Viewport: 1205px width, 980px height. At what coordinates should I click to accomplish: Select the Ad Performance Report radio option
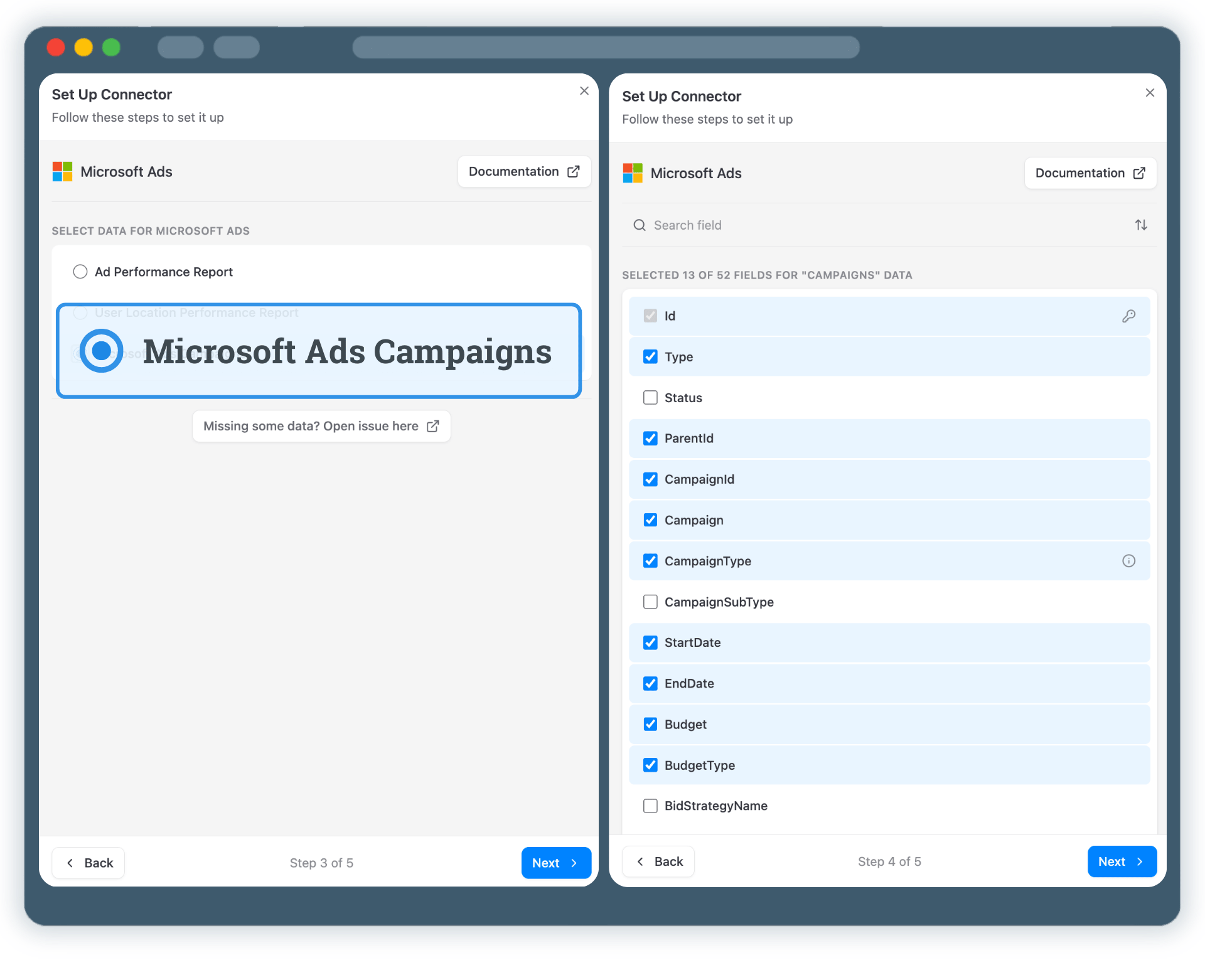click(x=80, y=272)
